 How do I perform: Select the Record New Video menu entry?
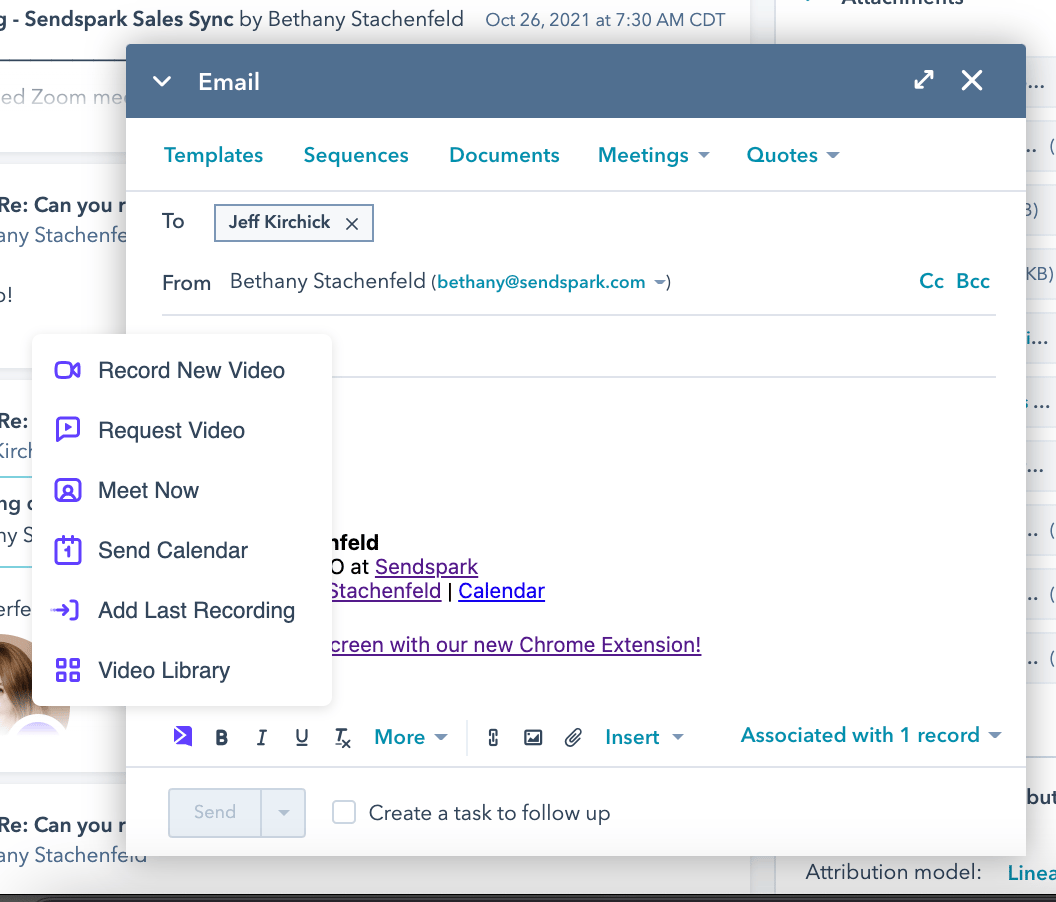(182, 371)
